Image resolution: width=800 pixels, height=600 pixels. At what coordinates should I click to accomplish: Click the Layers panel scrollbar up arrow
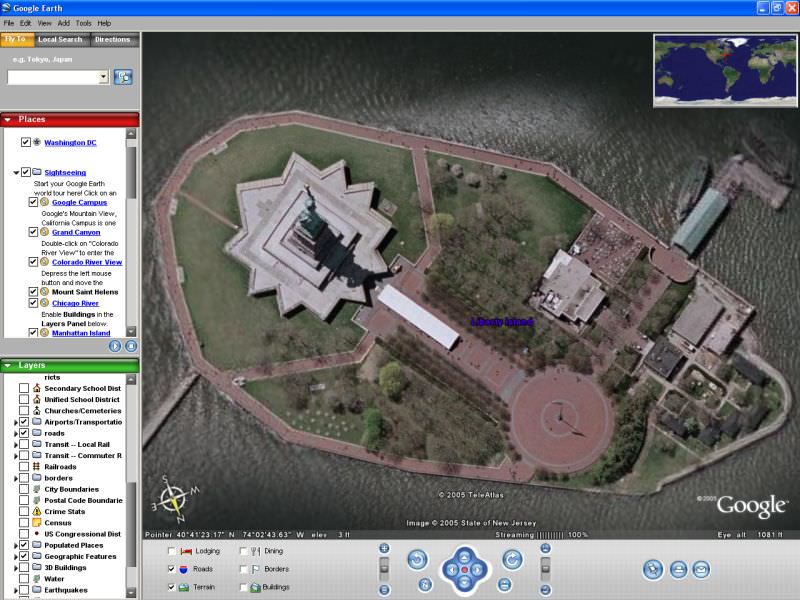pos(131,380)
